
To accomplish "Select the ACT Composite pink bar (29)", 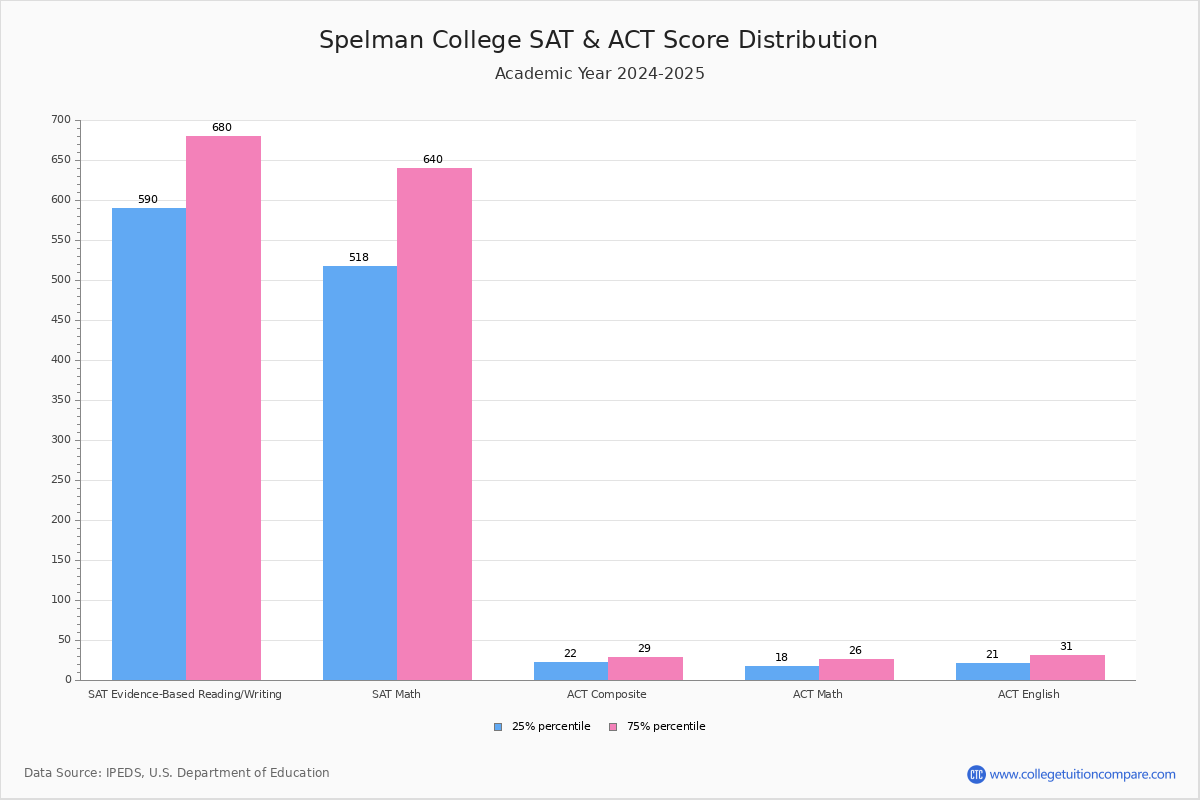I will [x=645, y=669].
